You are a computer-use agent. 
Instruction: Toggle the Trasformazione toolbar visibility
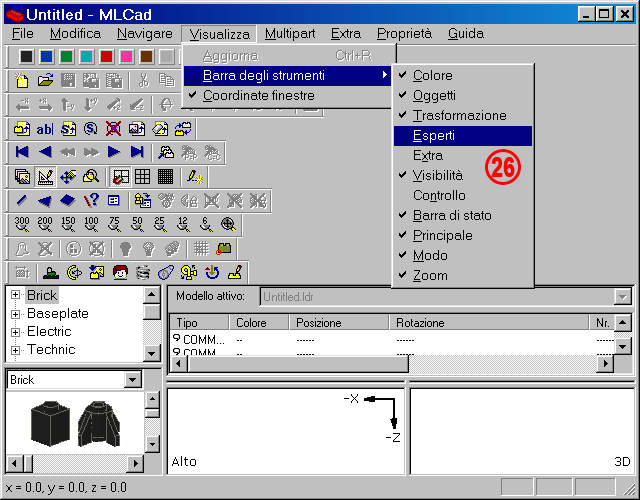(x=463, y=116)
